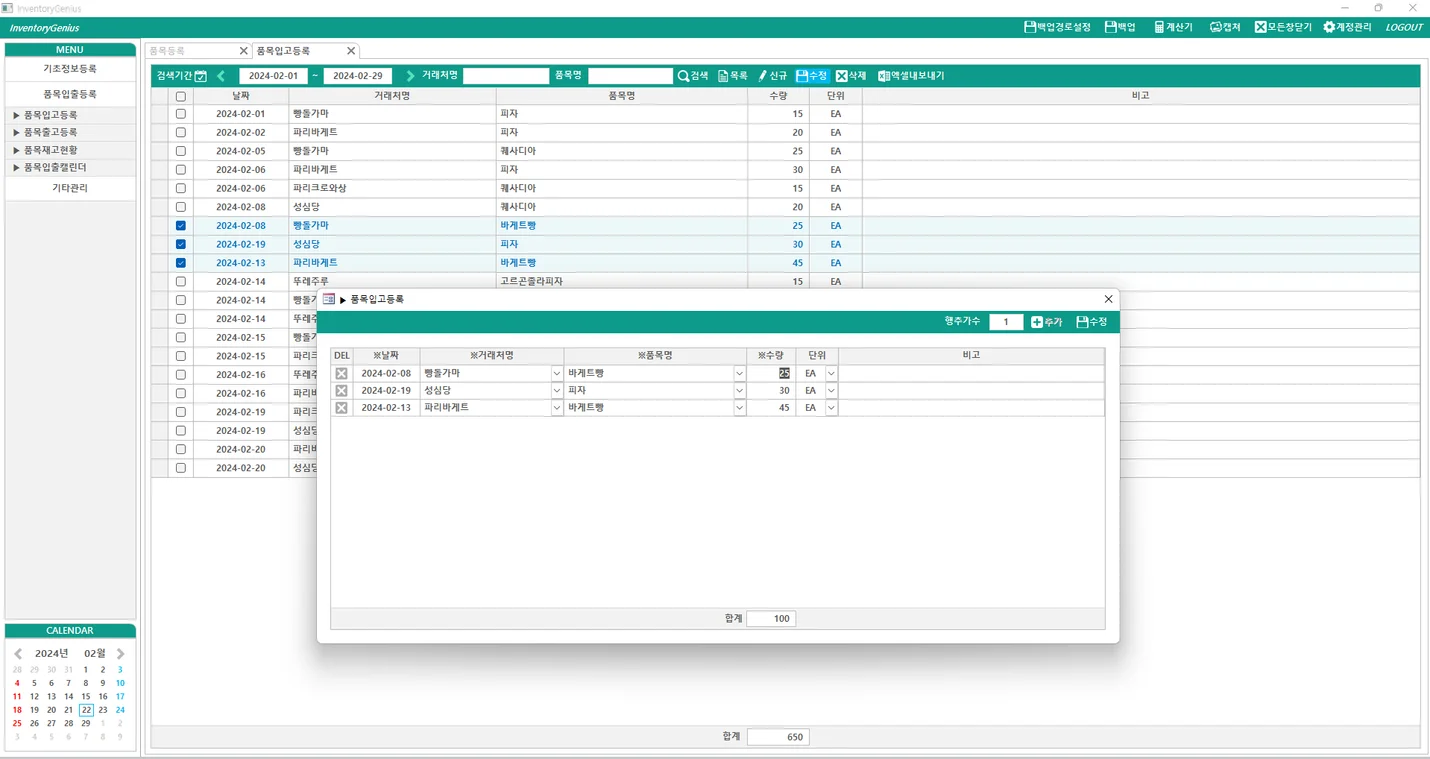Image resolution: width=1430 pixels, height=759 pixels.
Task: Go to next search period arrow
Action: click(410, 76)
